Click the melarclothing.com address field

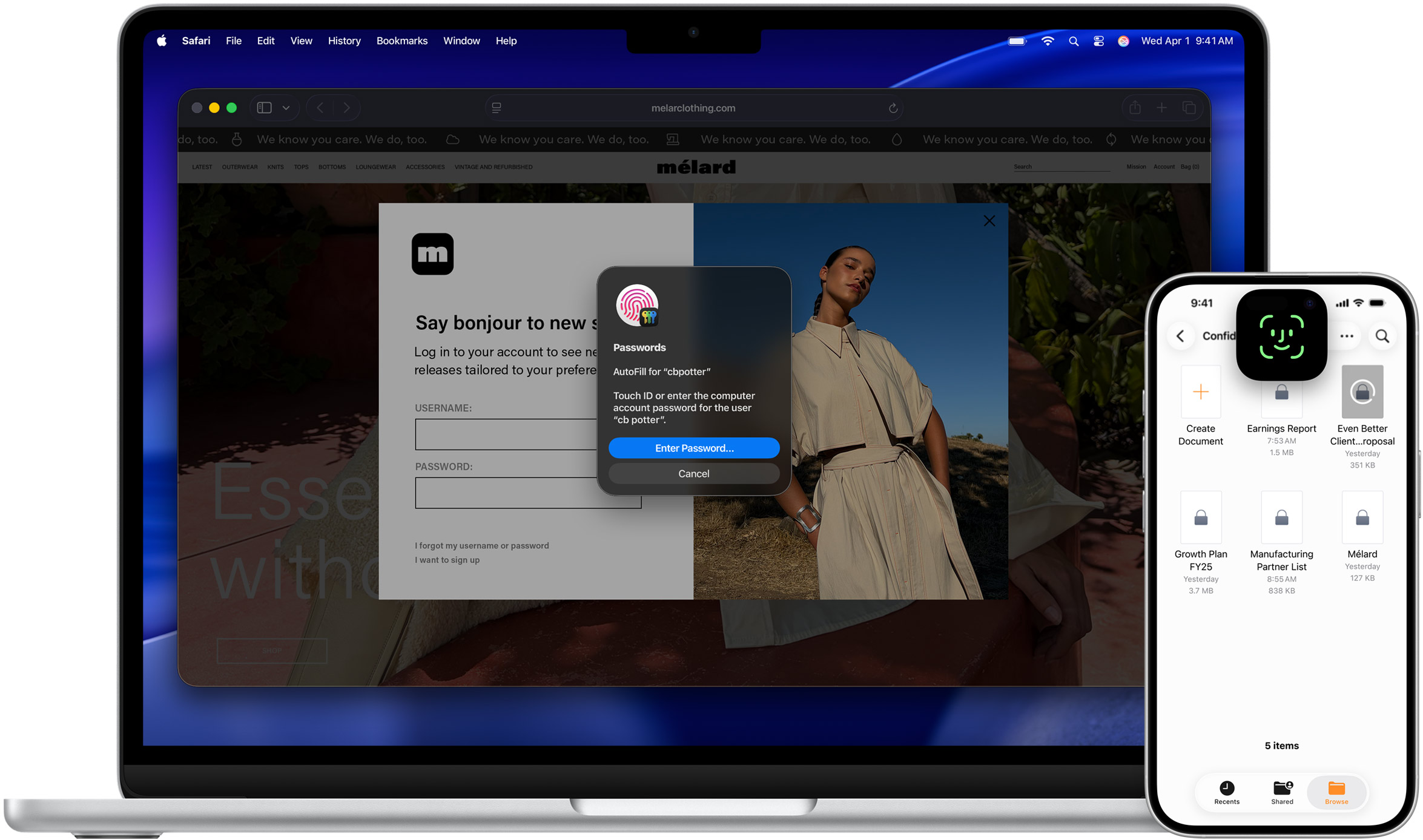click(693, 108)
